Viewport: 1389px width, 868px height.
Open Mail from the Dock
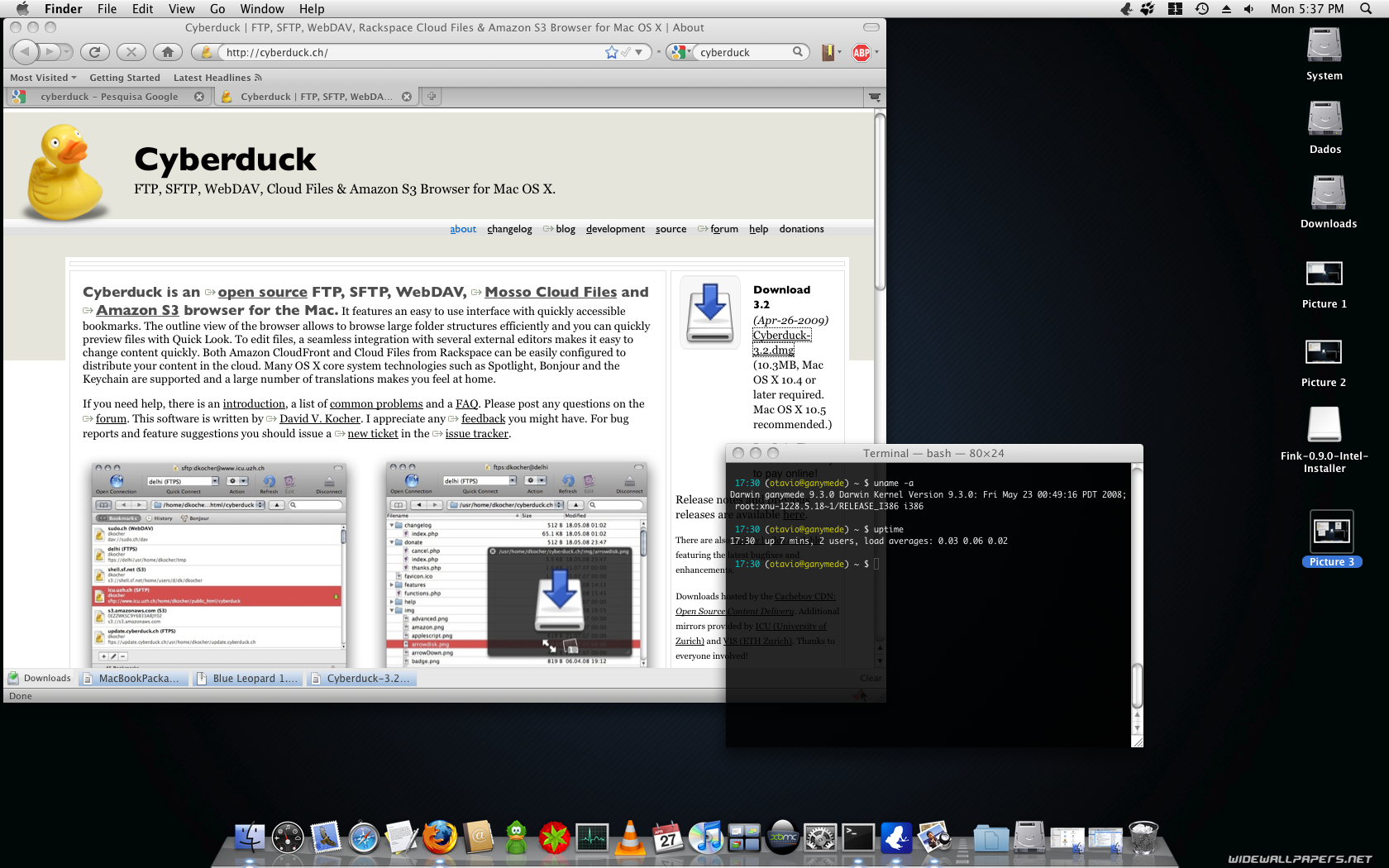pos(326,837)
